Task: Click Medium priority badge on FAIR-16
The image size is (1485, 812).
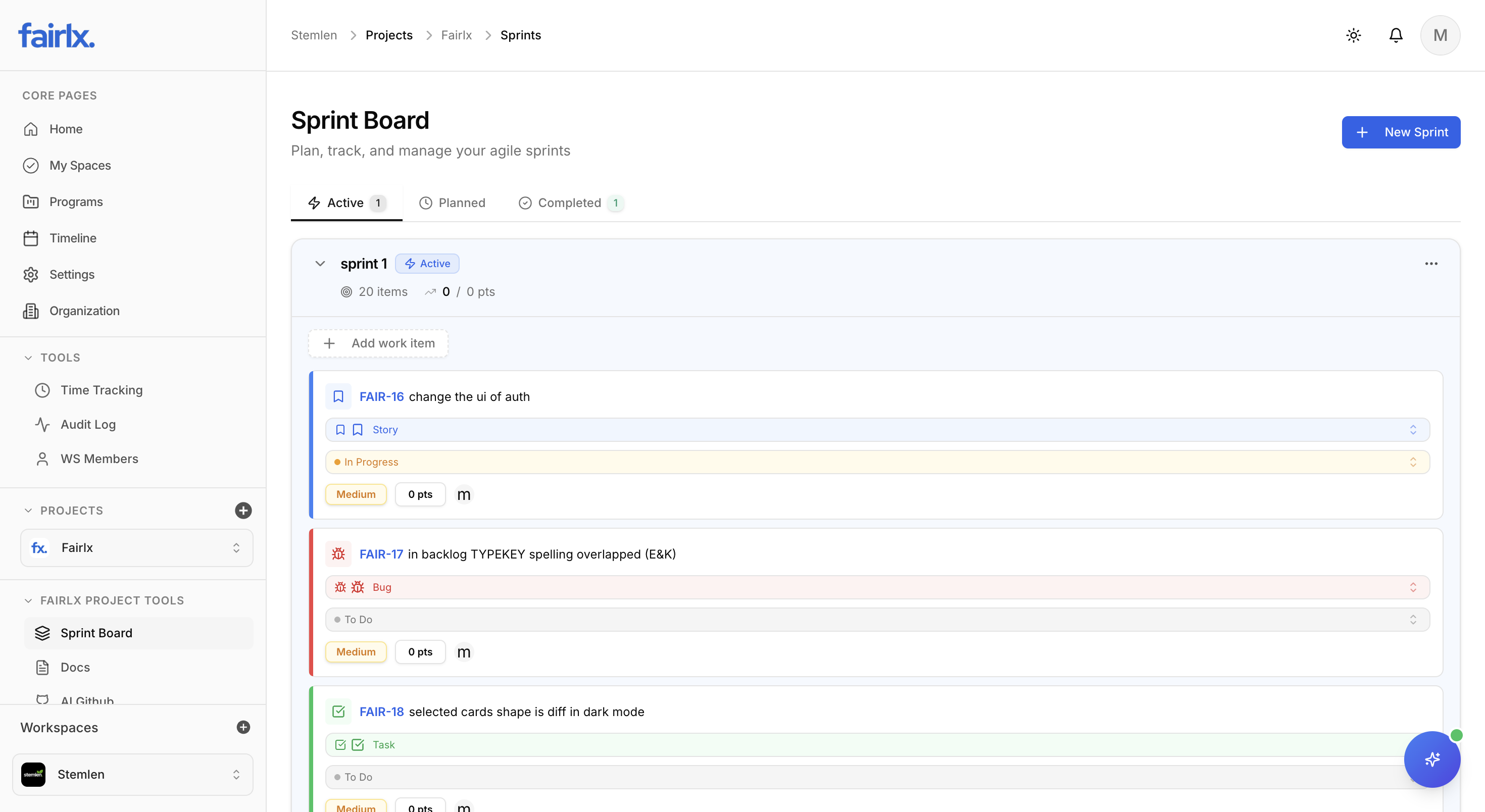Action: [x=356, y=494]
